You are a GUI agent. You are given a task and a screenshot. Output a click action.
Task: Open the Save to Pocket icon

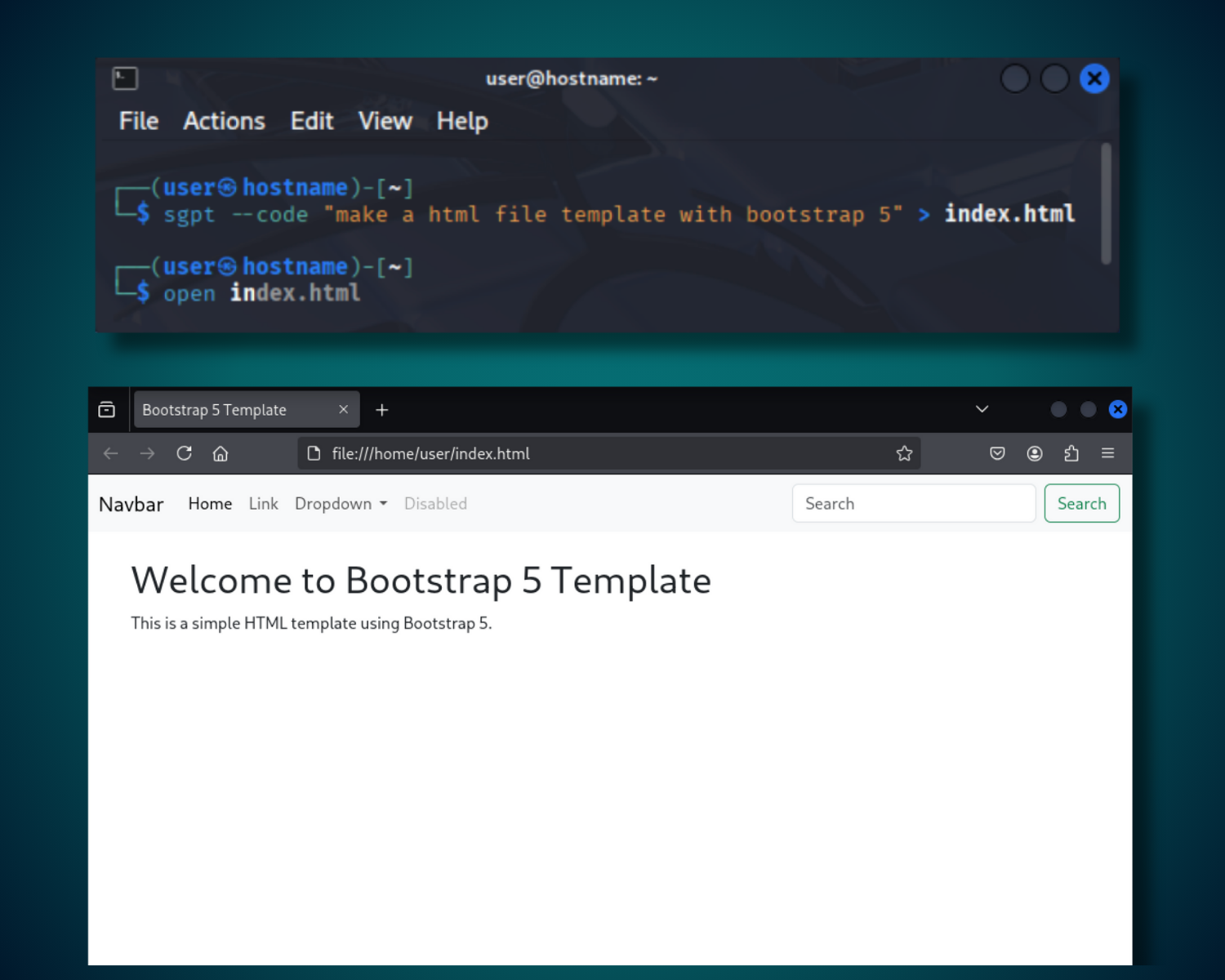pos(997,453)
